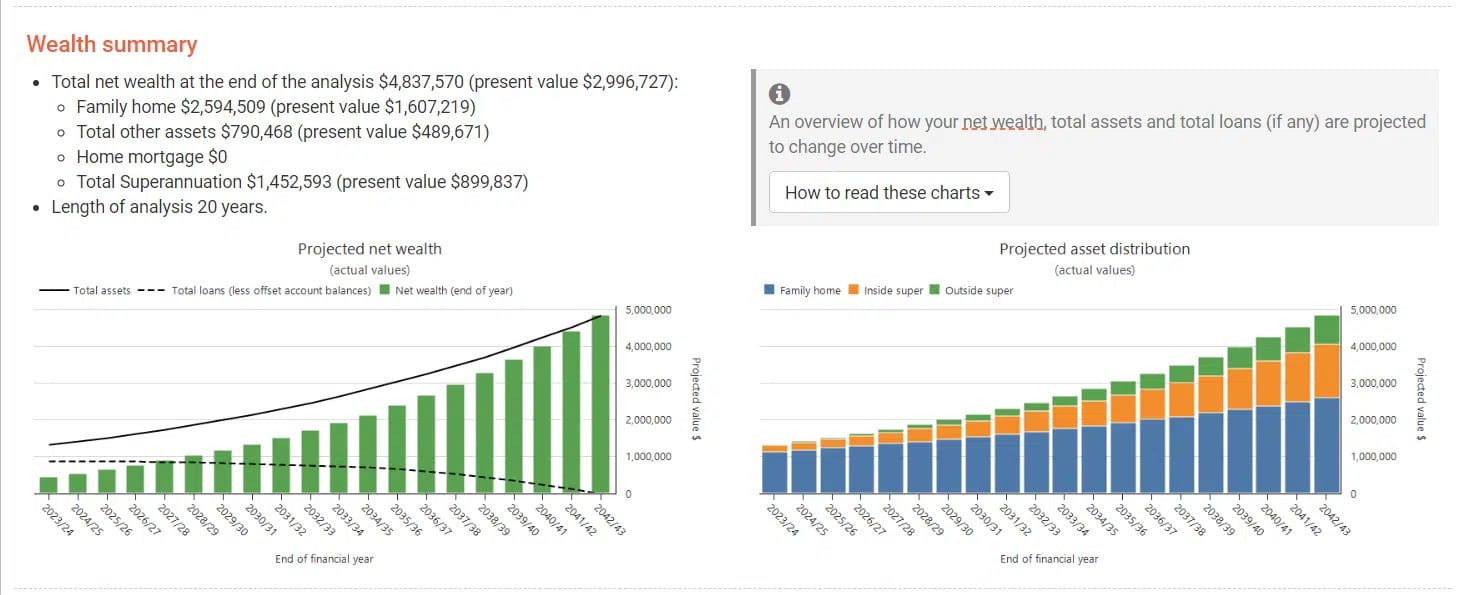This screenshot has width=1462, height=595.
Task: Open the How to read these charts dropdown
Action: (889, 192)
